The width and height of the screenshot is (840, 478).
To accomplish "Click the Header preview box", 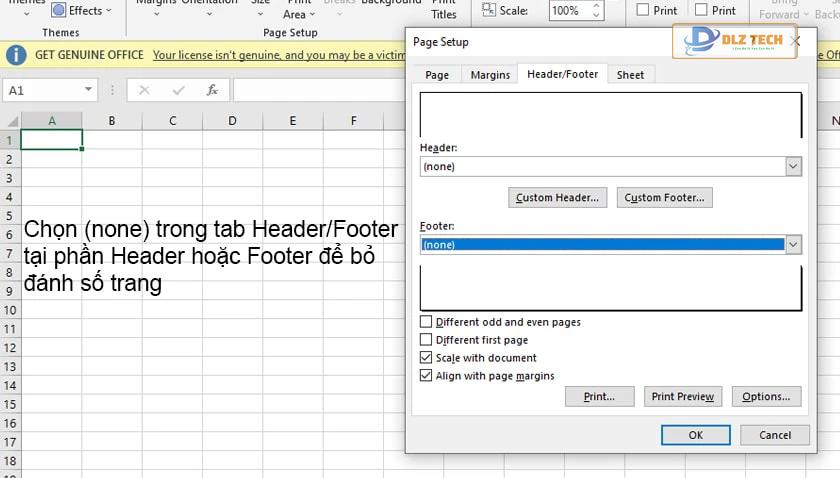I will [x=611, y=115].
